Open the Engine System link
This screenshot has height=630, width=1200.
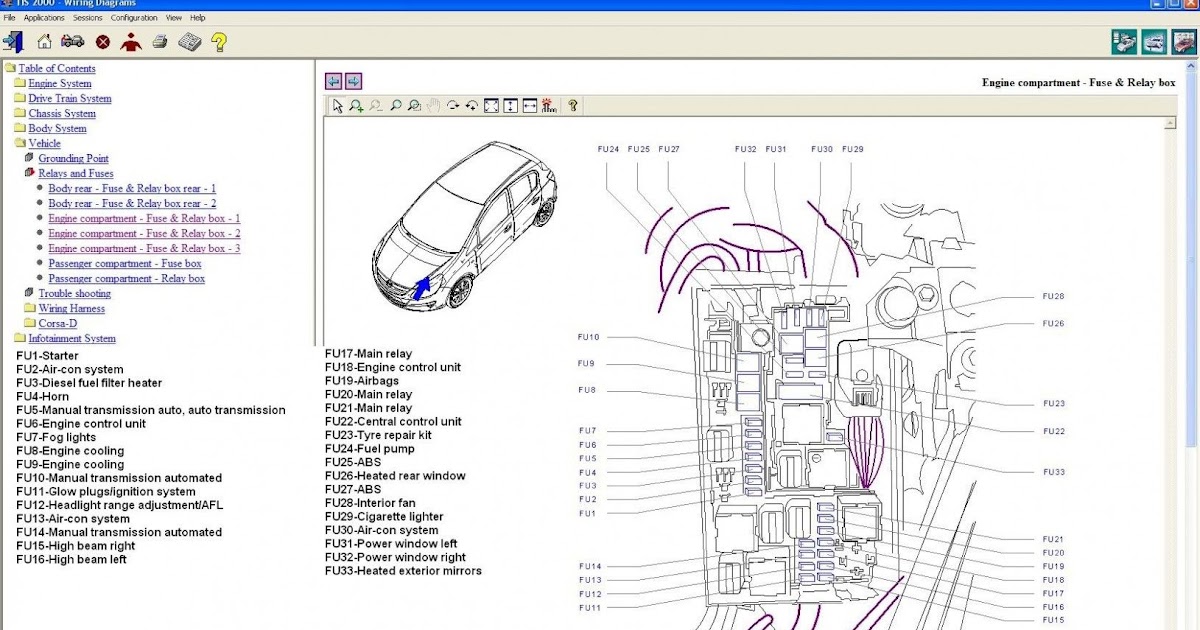[x=60, y=83]
